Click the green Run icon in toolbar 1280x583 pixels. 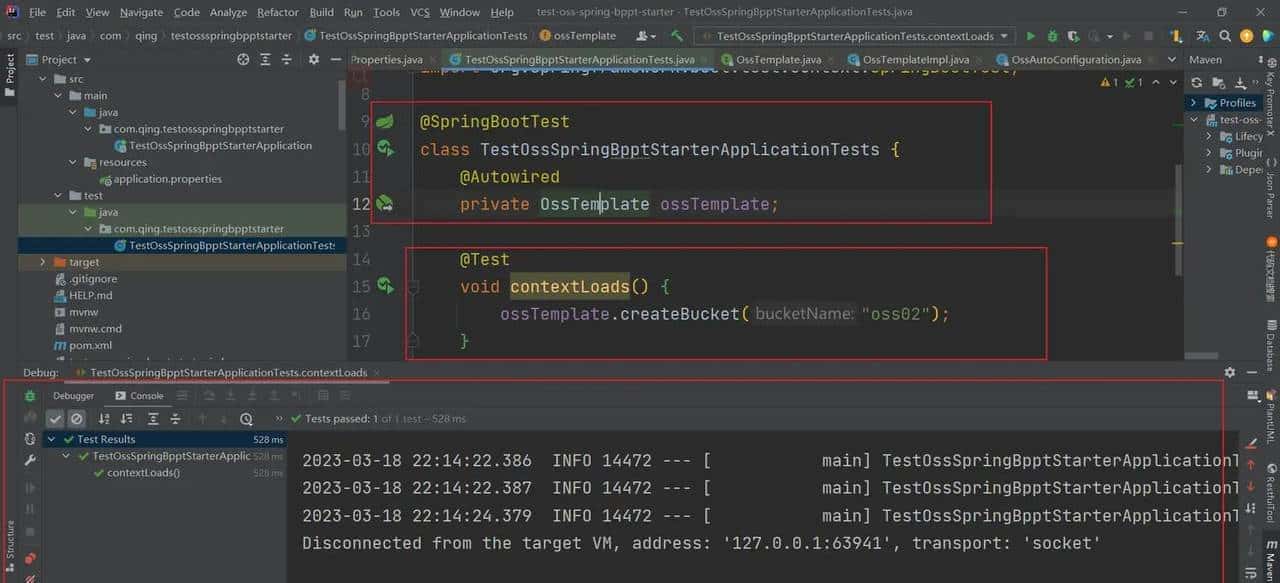tap(1031, 33)
